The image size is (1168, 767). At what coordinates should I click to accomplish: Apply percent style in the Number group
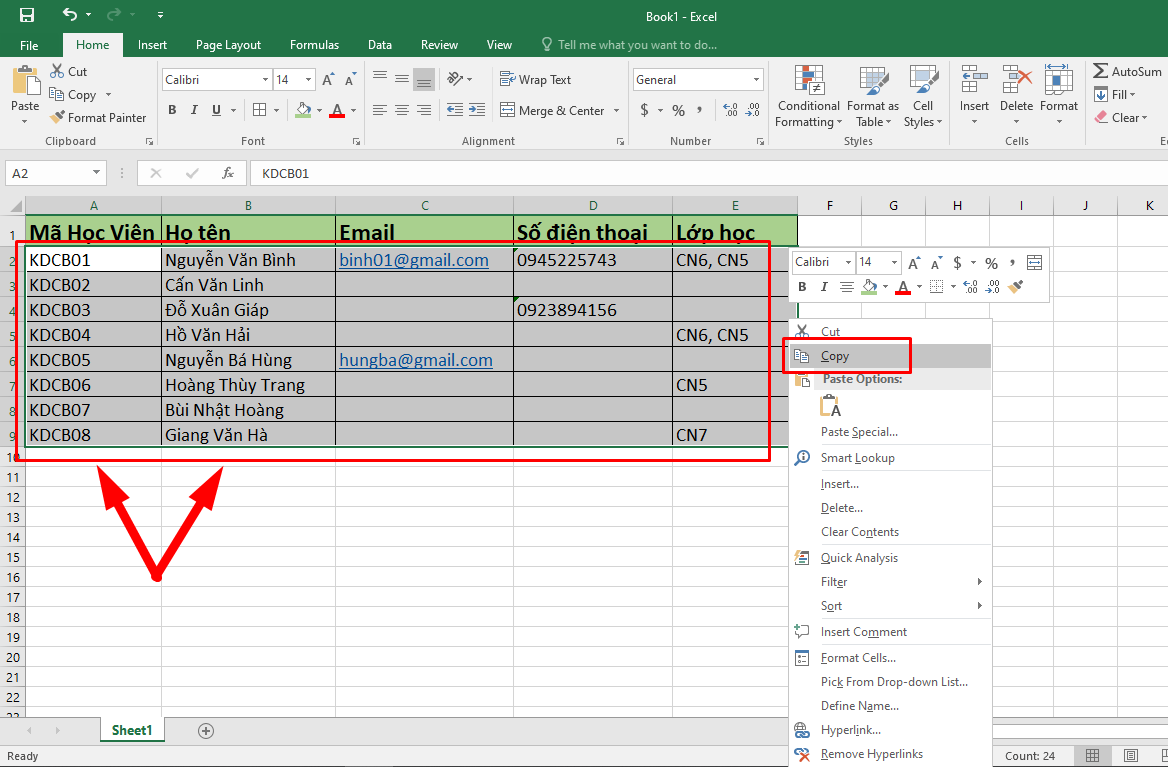678,110
